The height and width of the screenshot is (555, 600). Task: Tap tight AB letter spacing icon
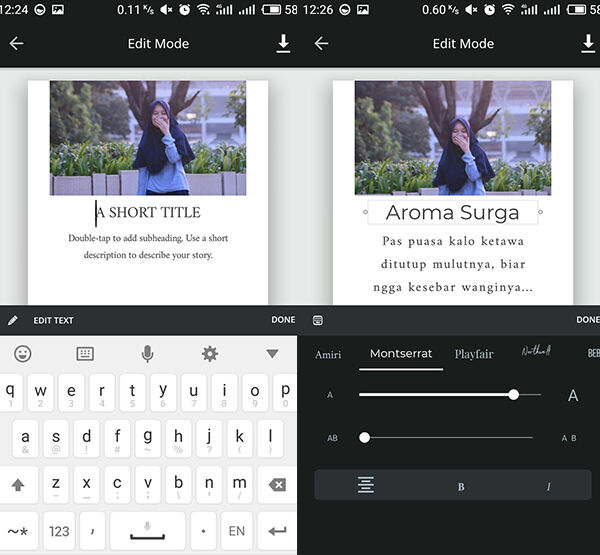pyautogui.click(x=332, y=438)
